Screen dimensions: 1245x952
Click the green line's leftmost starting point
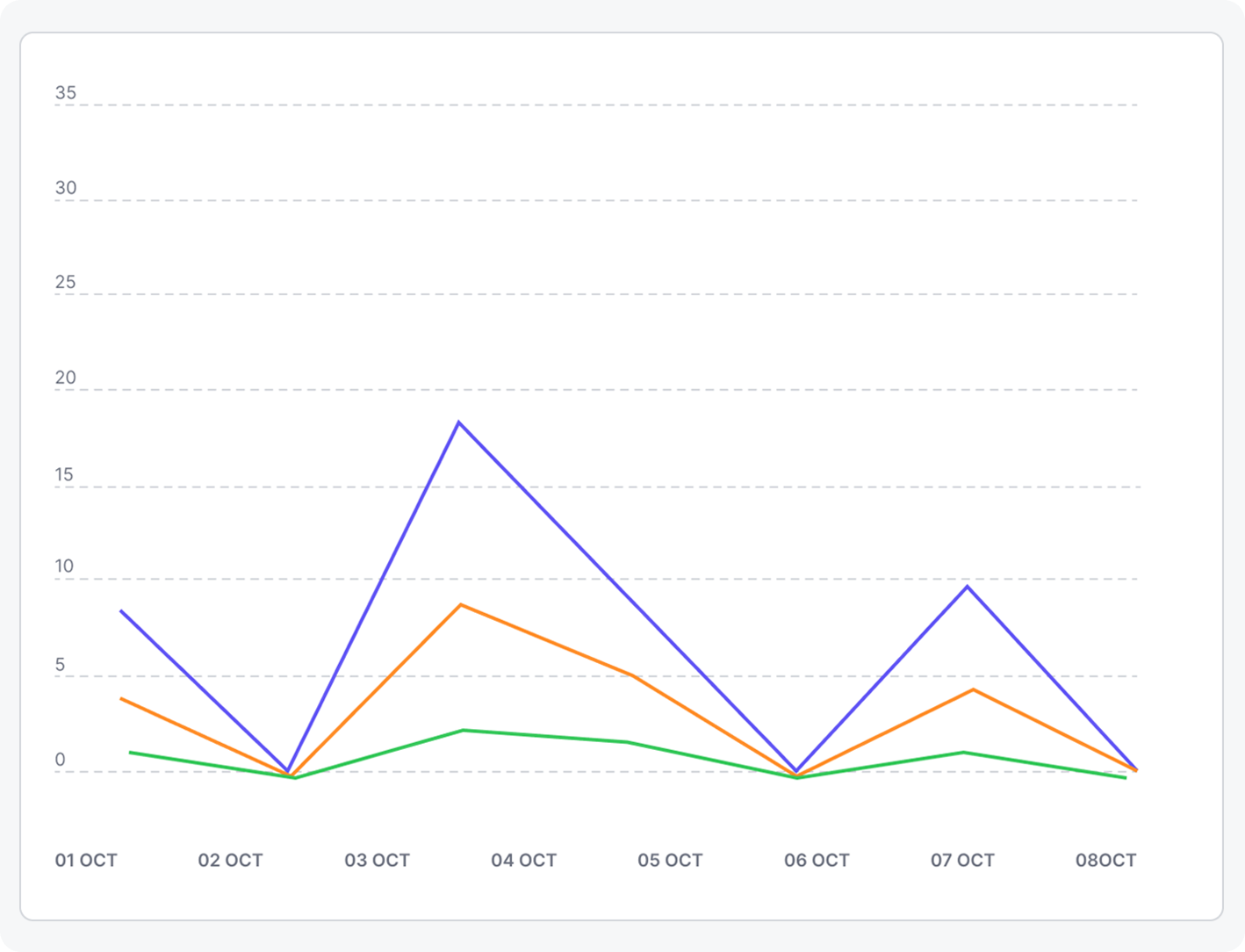130,753
